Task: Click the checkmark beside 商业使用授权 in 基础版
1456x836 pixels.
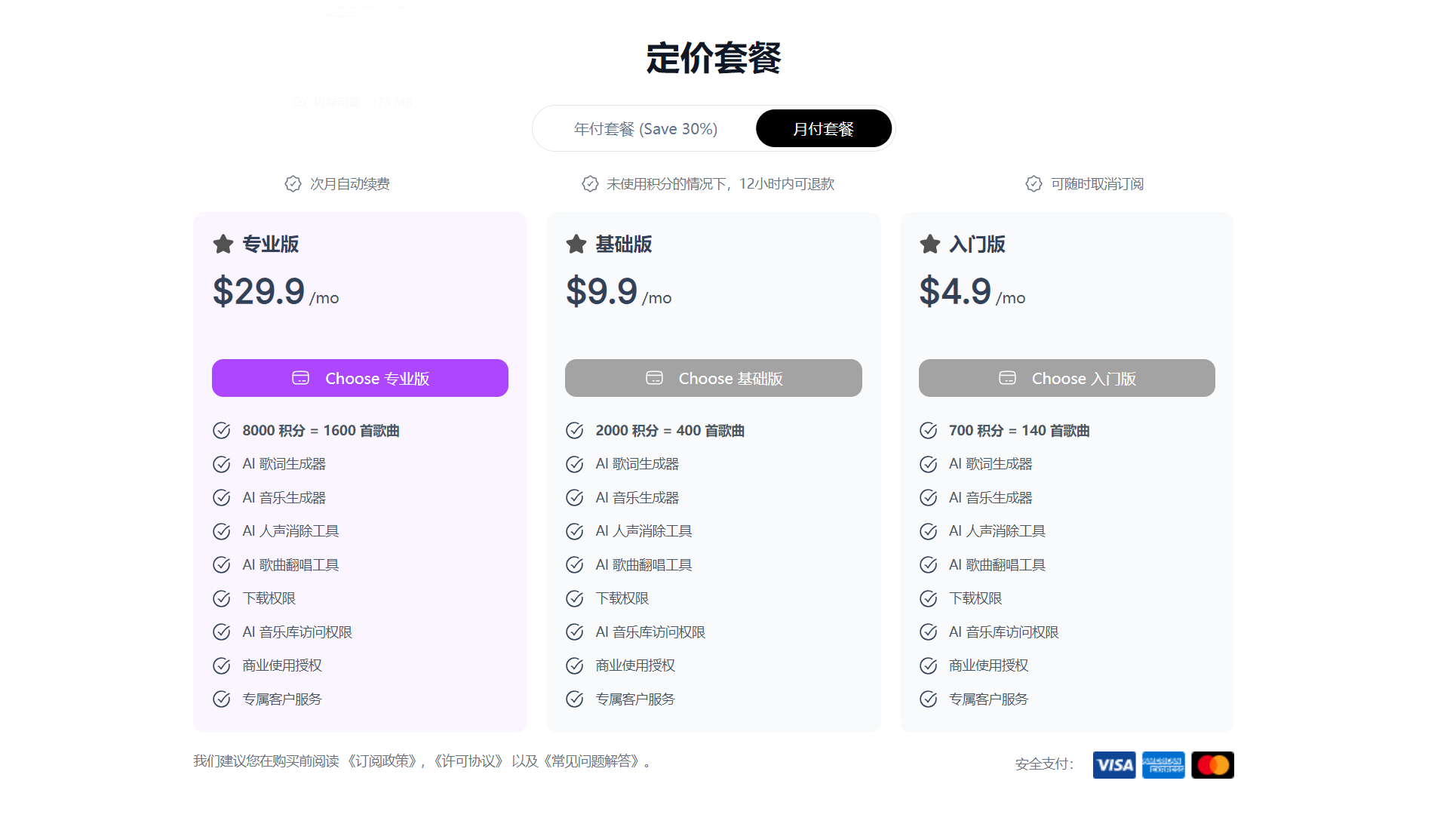Action: [x=574, y=665]
